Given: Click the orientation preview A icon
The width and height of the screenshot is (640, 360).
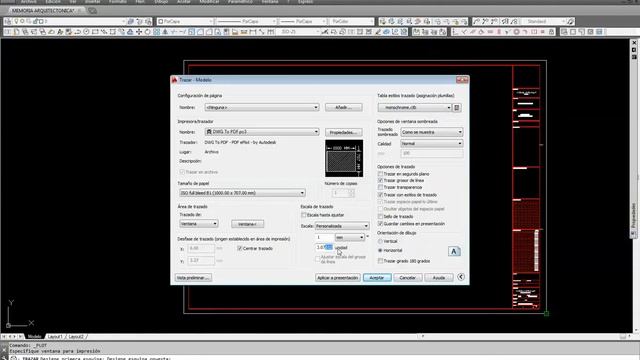Looking at the screenshot, I should click(454, 251).
